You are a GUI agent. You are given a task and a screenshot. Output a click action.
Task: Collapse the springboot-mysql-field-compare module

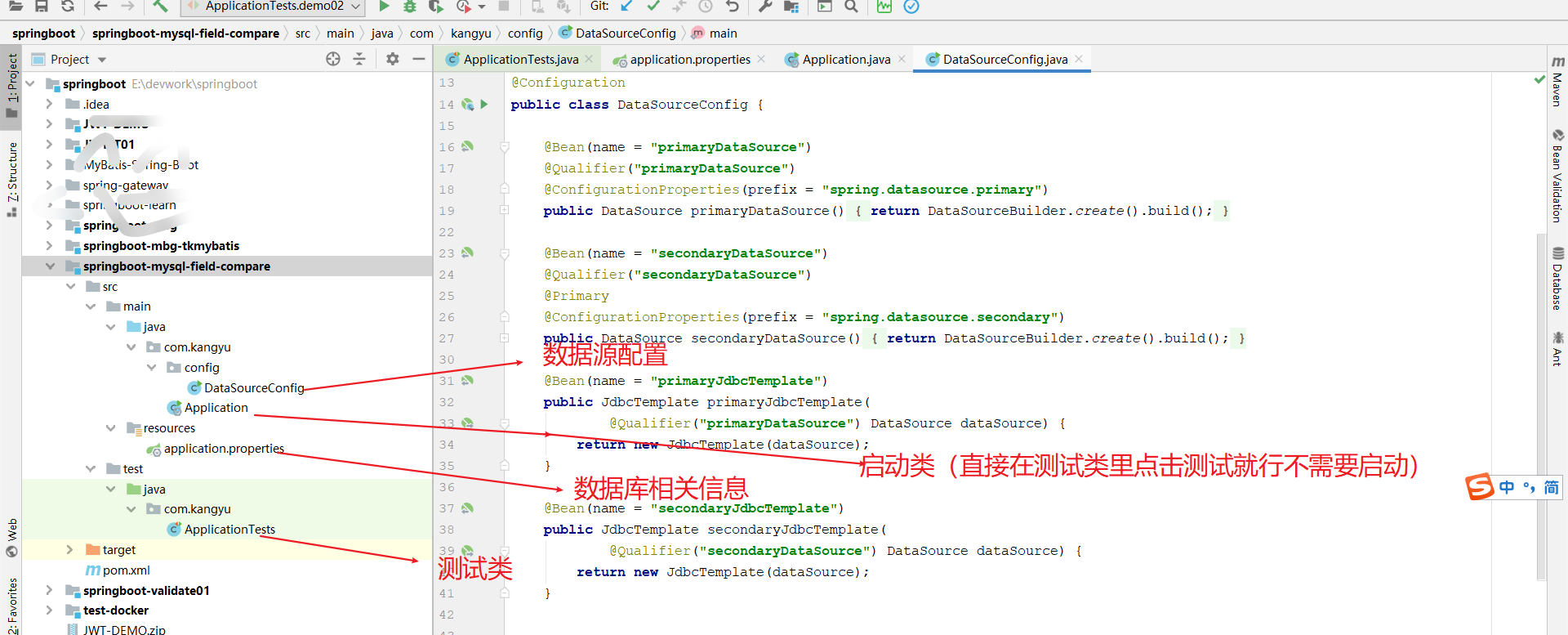[50, 266]
